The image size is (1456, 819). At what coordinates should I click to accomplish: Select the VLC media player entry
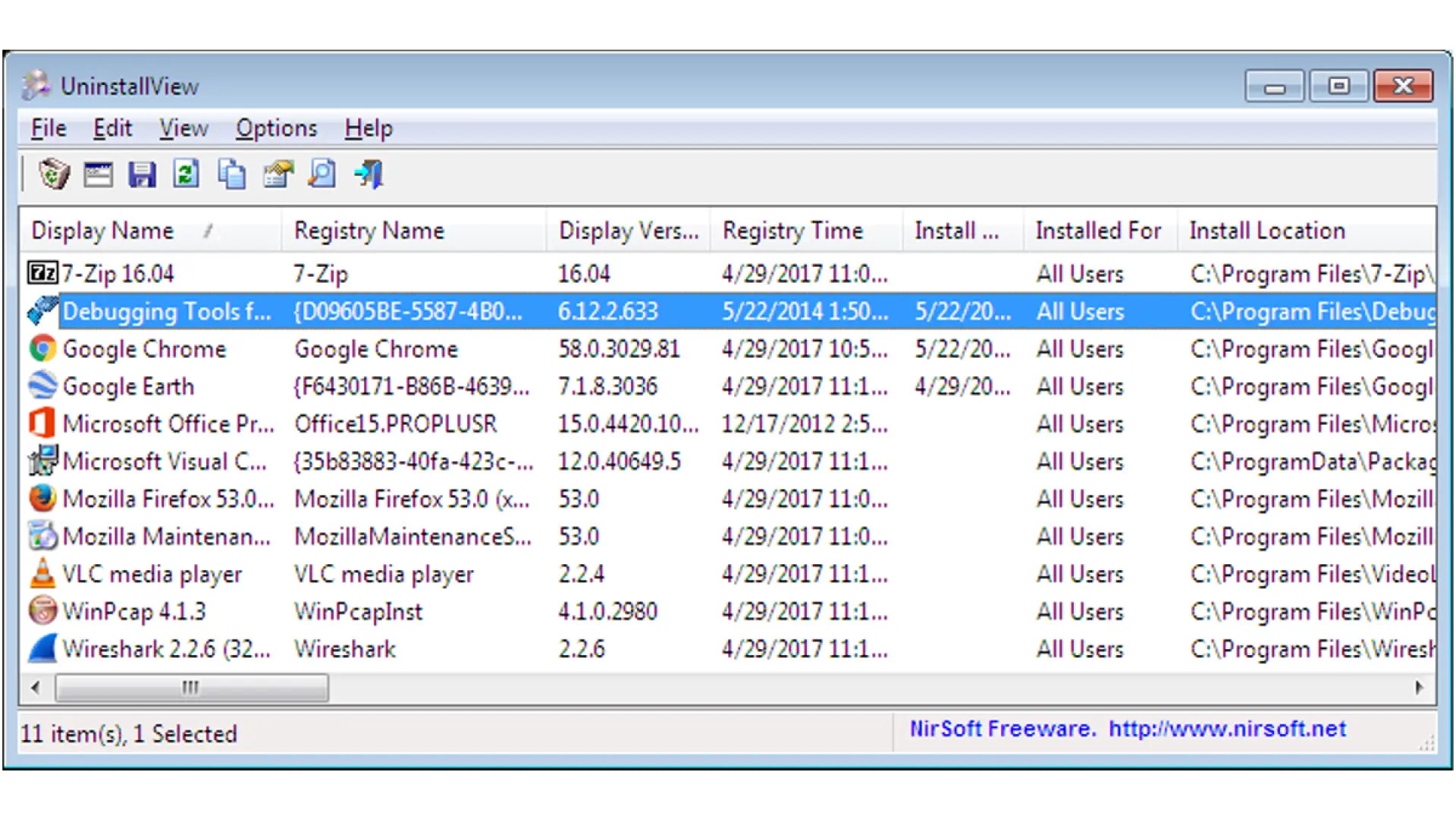pyautogui.click(x=152, y=574)
